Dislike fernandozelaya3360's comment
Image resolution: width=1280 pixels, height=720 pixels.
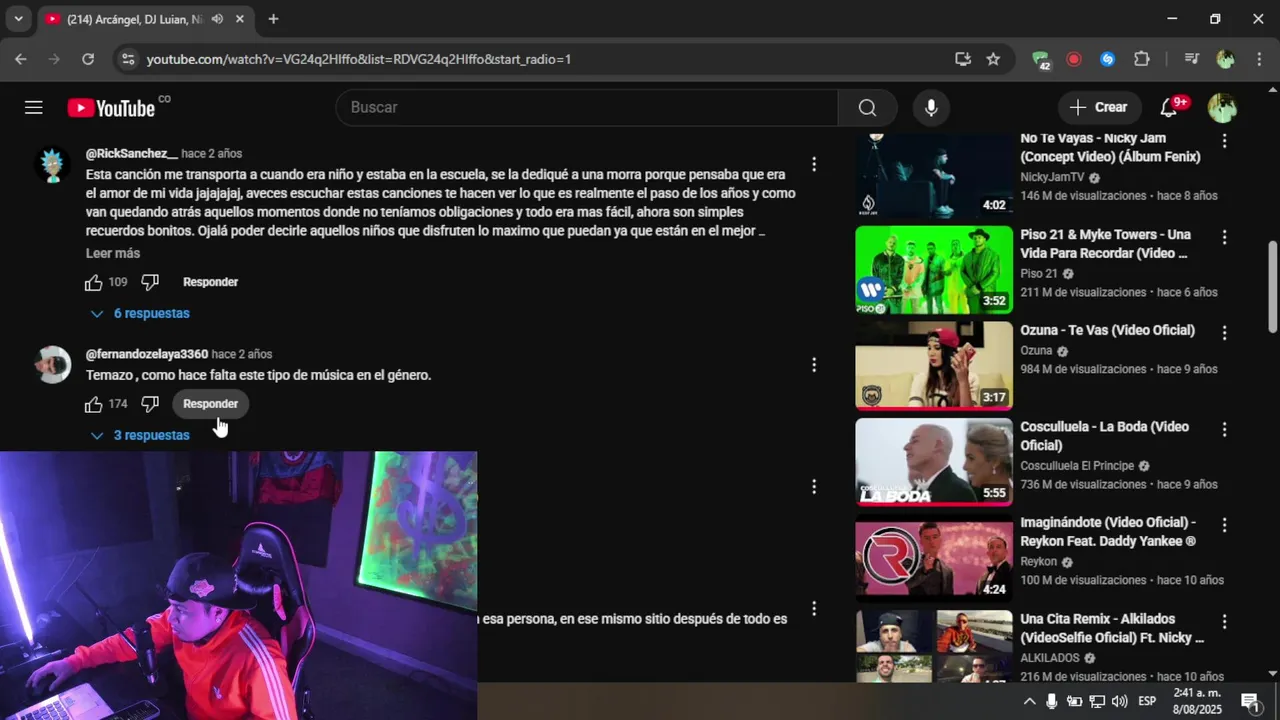pyautogui.click(x=150, y=404)
